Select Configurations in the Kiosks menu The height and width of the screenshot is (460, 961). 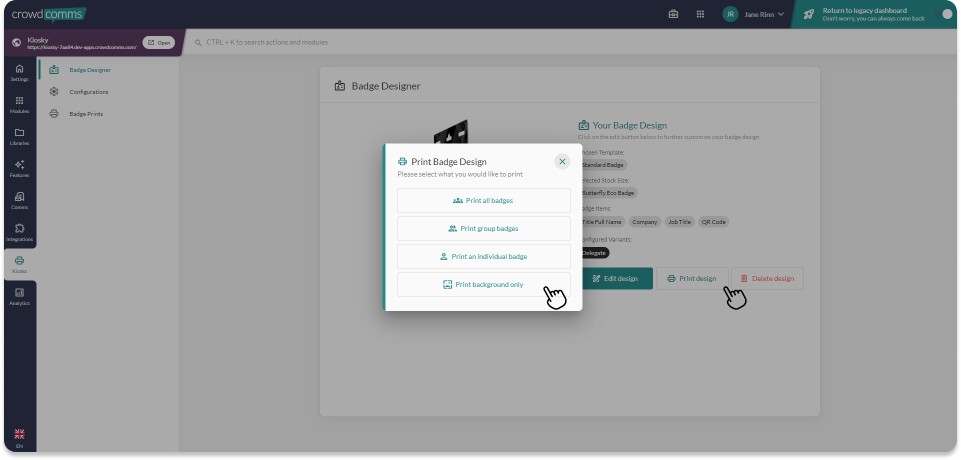tap(88, 92)
